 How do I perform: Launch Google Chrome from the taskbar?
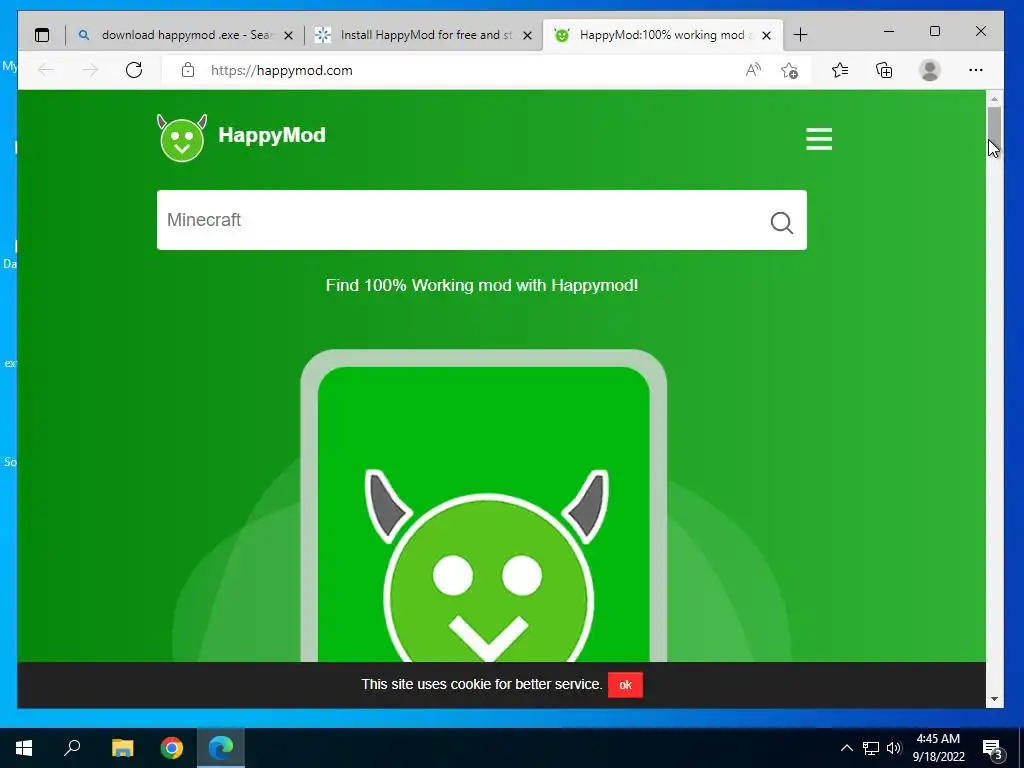coord(172,748)
